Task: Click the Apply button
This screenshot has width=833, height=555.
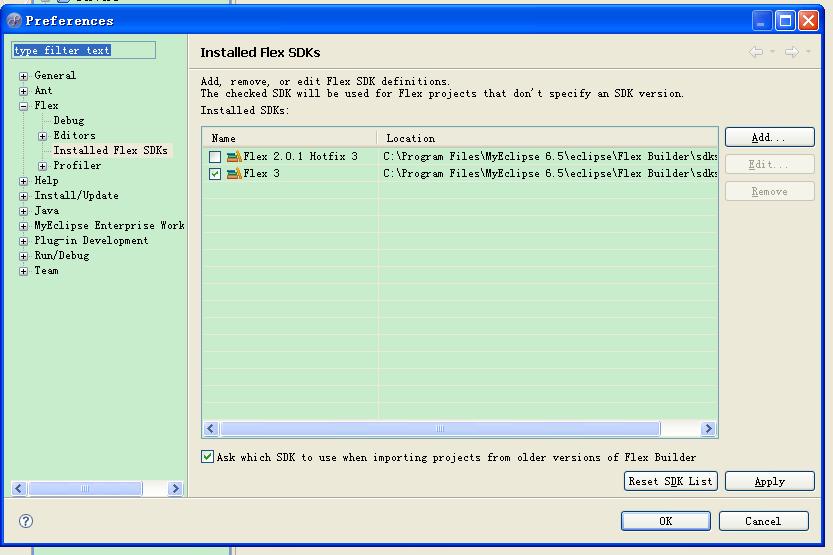Action: pos(769,481)
